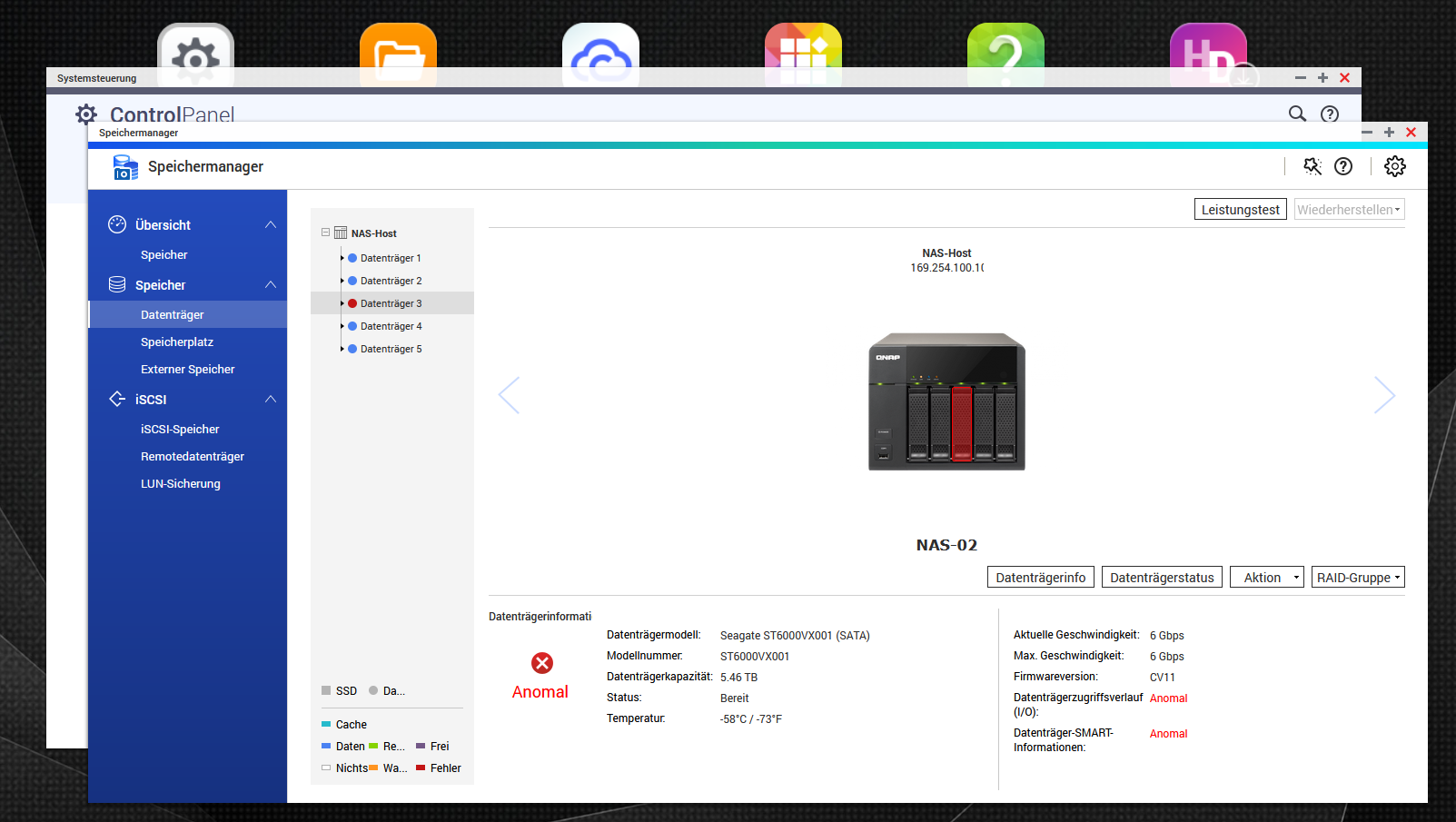Screen dimensions: 1456x822
Task: Select Datenträger 1 in the tree
Action: pyautogui.click(x=392, y=258)
